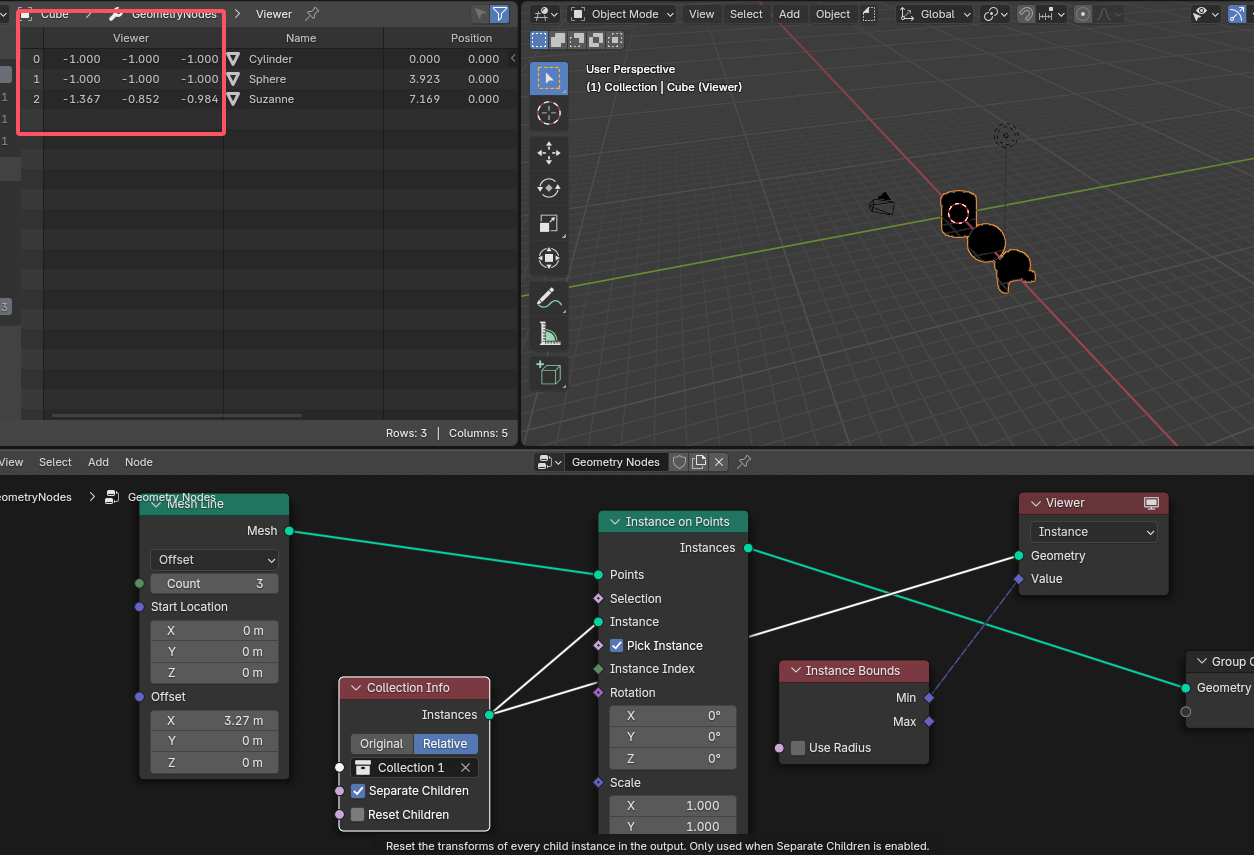
Task: Activate the 3D Cursor tool
Action: pyautogui.click(x=548, y=113)
